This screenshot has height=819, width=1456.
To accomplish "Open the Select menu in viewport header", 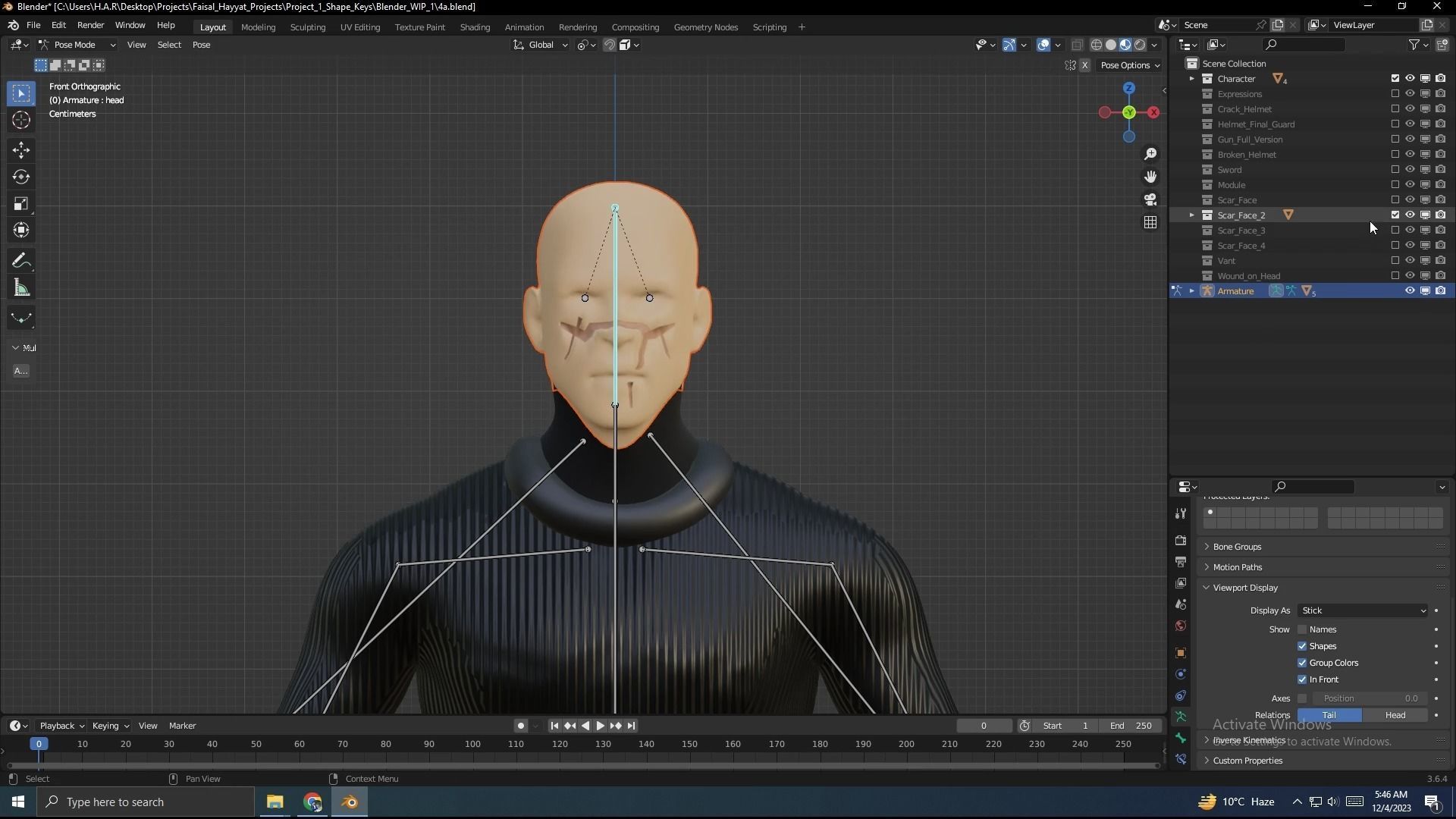I will [x=169, y=45].
